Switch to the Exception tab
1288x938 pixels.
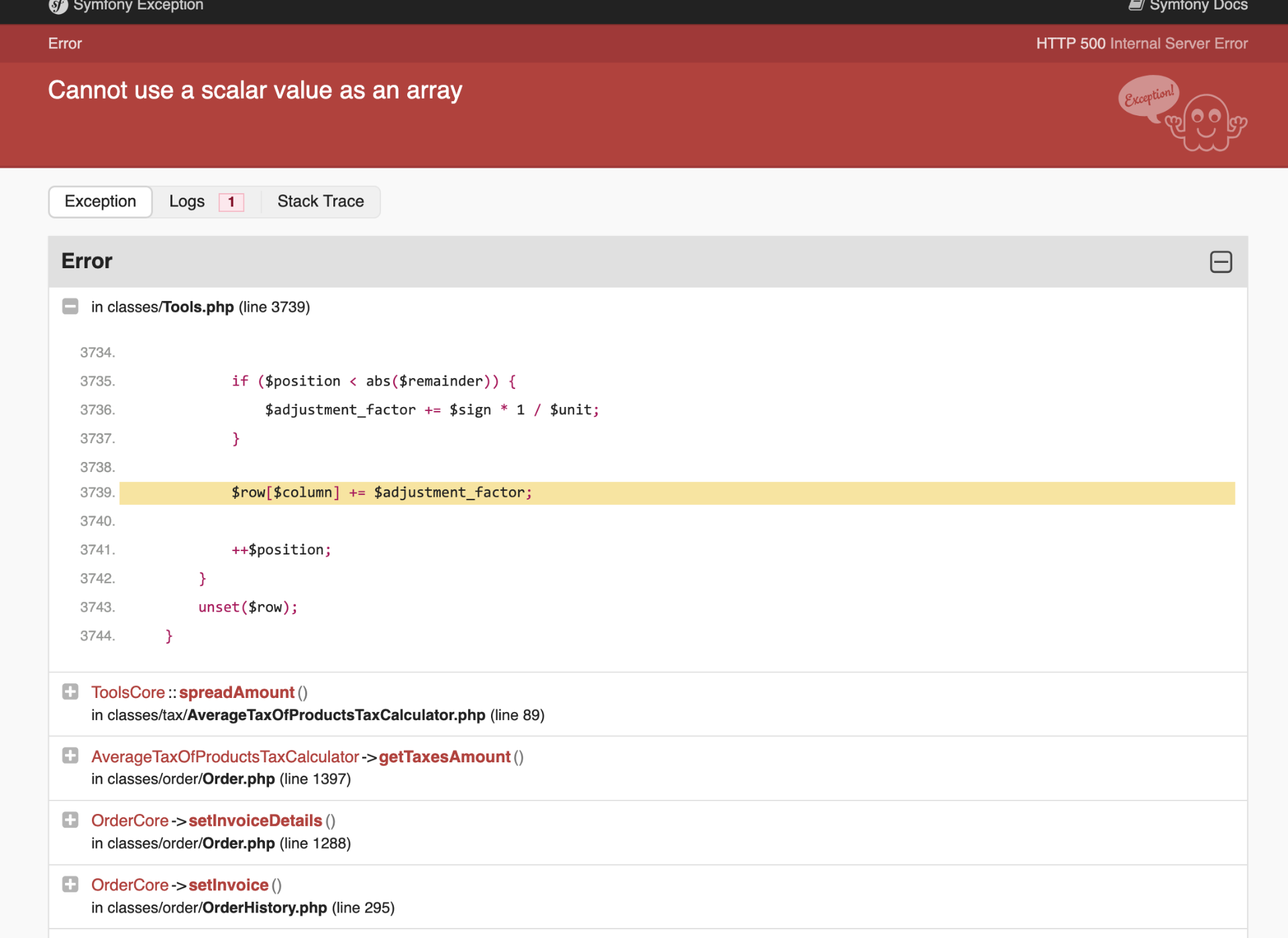(x=101, y=202)
